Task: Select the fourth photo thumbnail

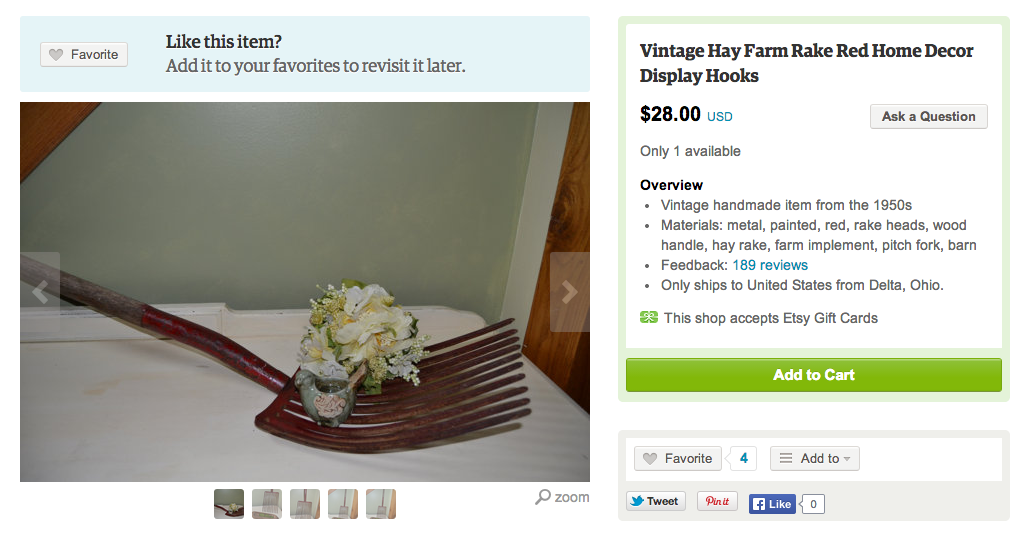Action: 343,504
